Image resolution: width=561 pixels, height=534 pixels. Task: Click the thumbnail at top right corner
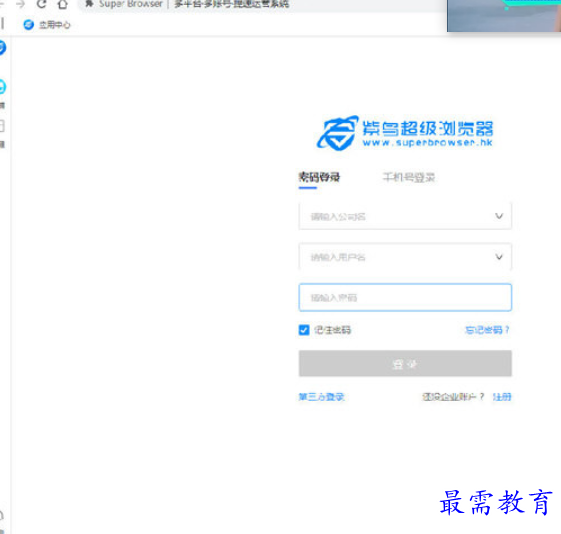[504, 16]
